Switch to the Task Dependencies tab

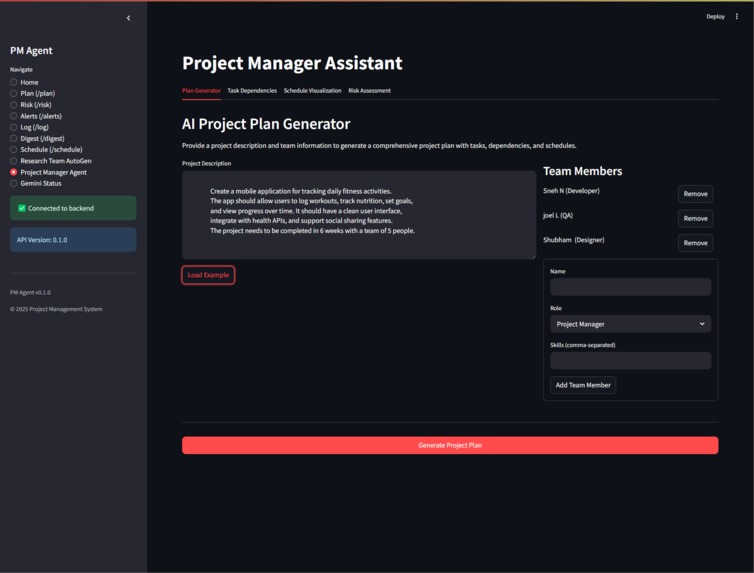252,90
